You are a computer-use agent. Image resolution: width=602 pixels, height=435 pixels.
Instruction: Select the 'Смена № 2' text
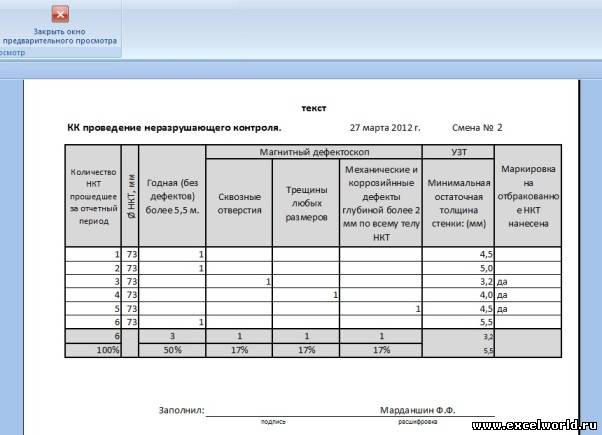(x=477, y=127)
